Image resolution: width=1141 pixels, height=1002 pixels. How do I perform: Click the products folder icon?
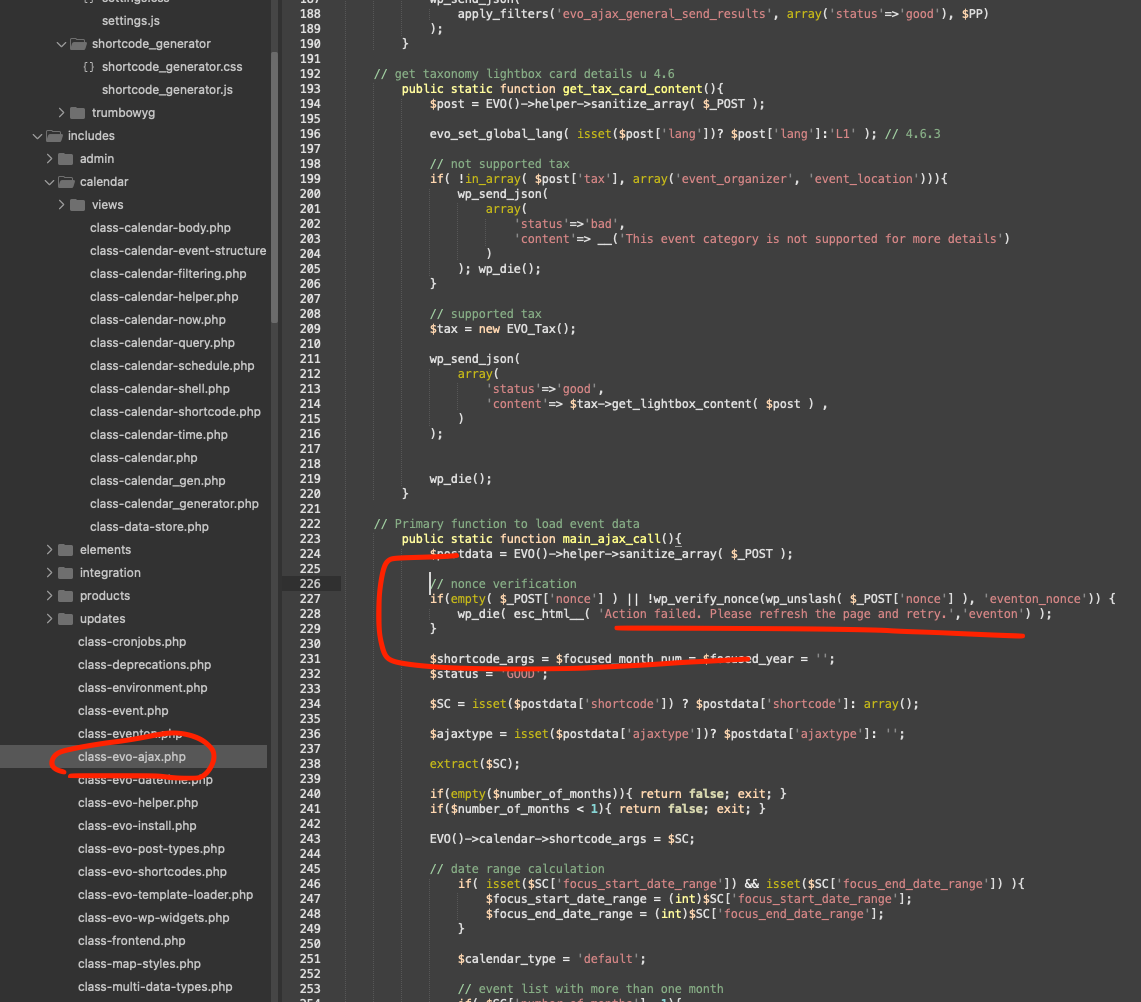(66, 596)
